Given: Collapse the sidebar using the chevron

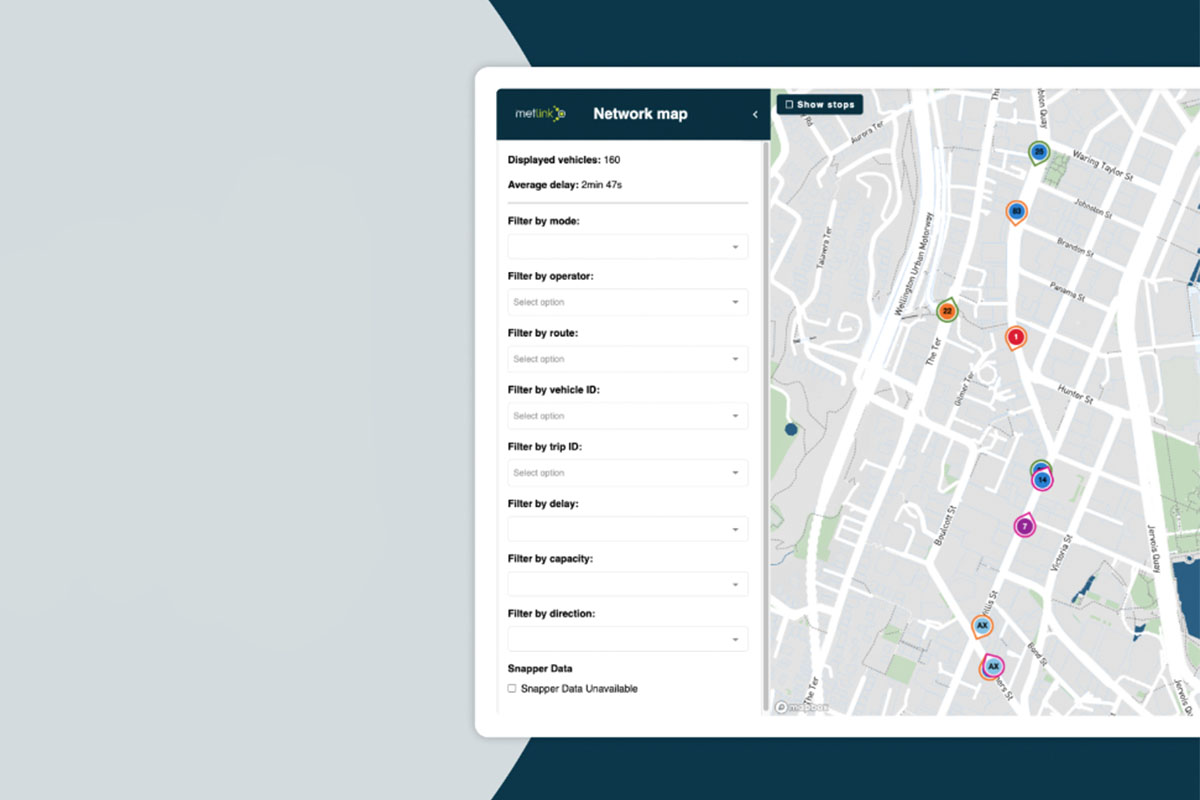Looking at the screenshot, I should [755, 114].
